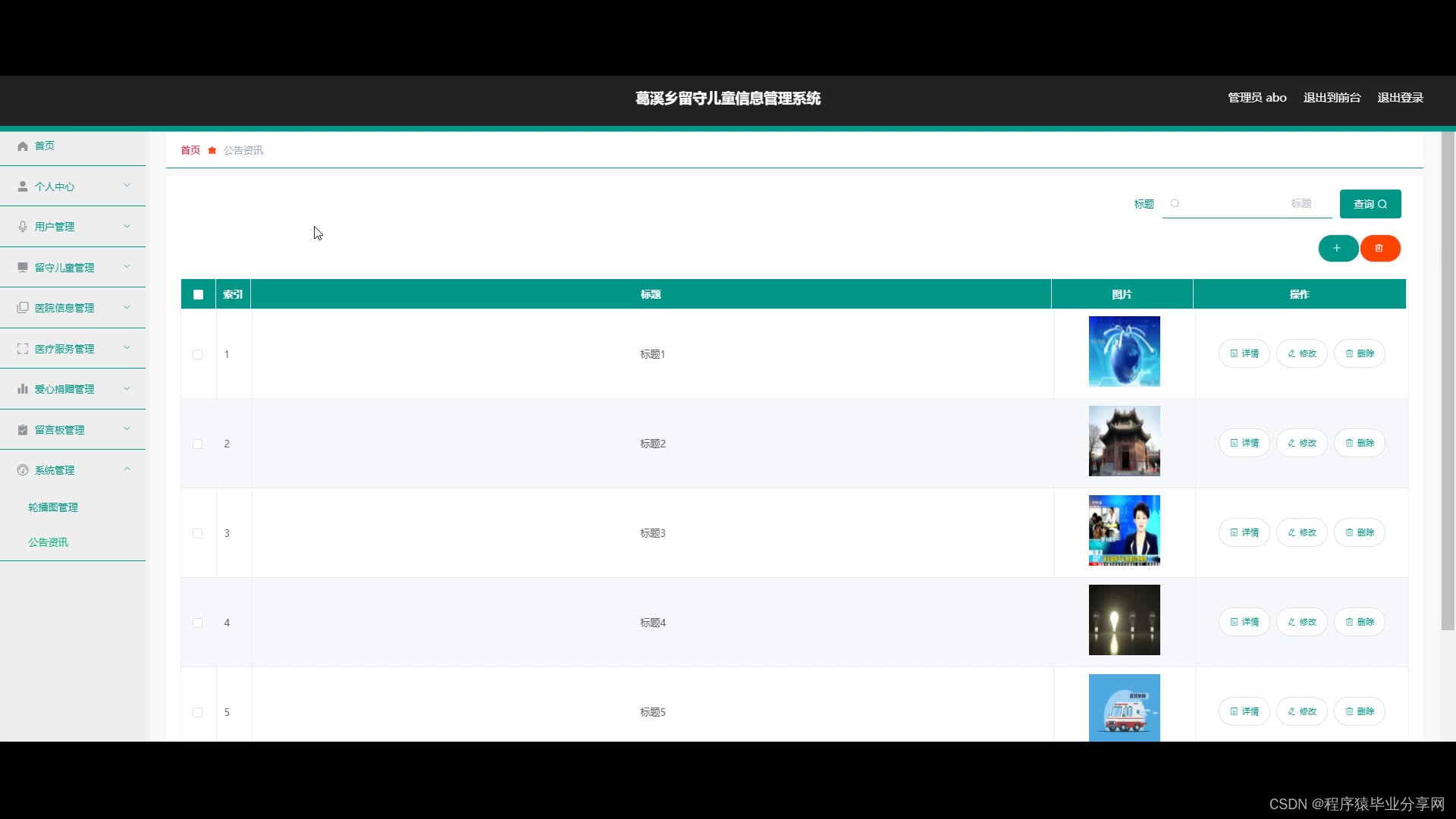Click the vertical page scrollbar
1456x819 pixels.
point(1448,379)
